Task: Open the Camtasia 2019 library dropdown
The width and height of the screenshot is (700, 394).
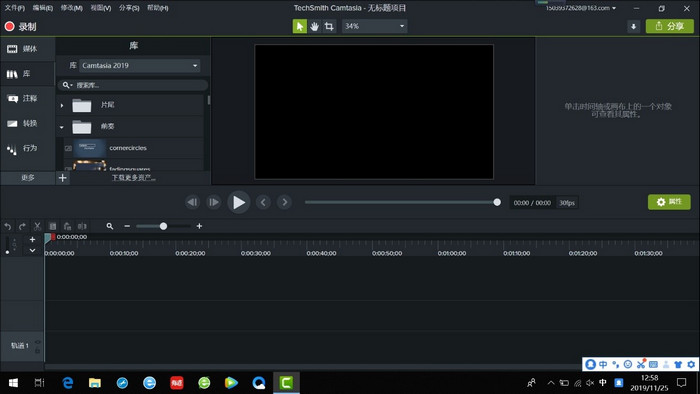Action: coord(140,66)
